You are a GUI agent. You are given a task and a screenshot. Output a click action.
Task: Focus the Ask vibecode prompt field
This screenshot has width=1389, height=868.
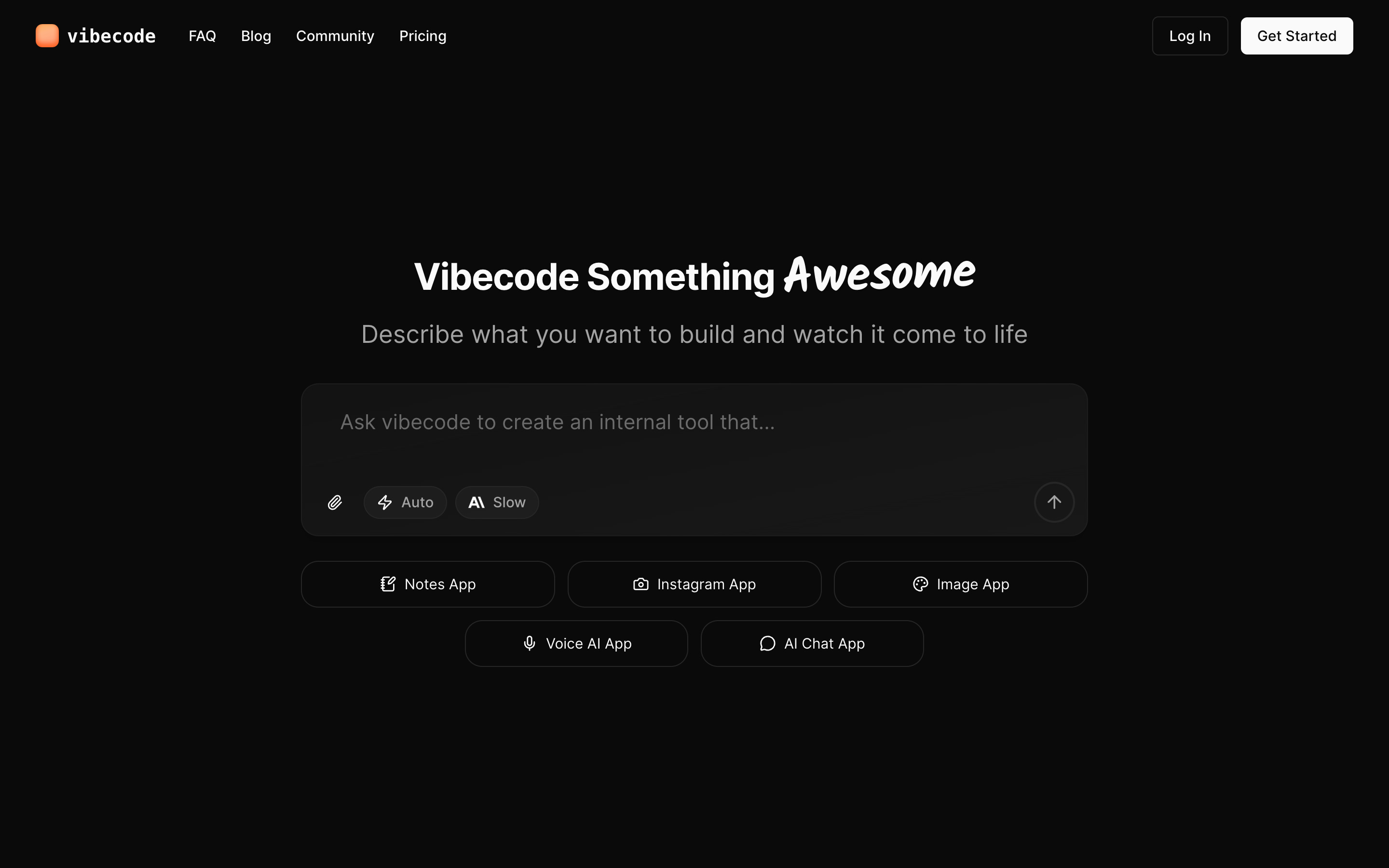click(694, 431)
